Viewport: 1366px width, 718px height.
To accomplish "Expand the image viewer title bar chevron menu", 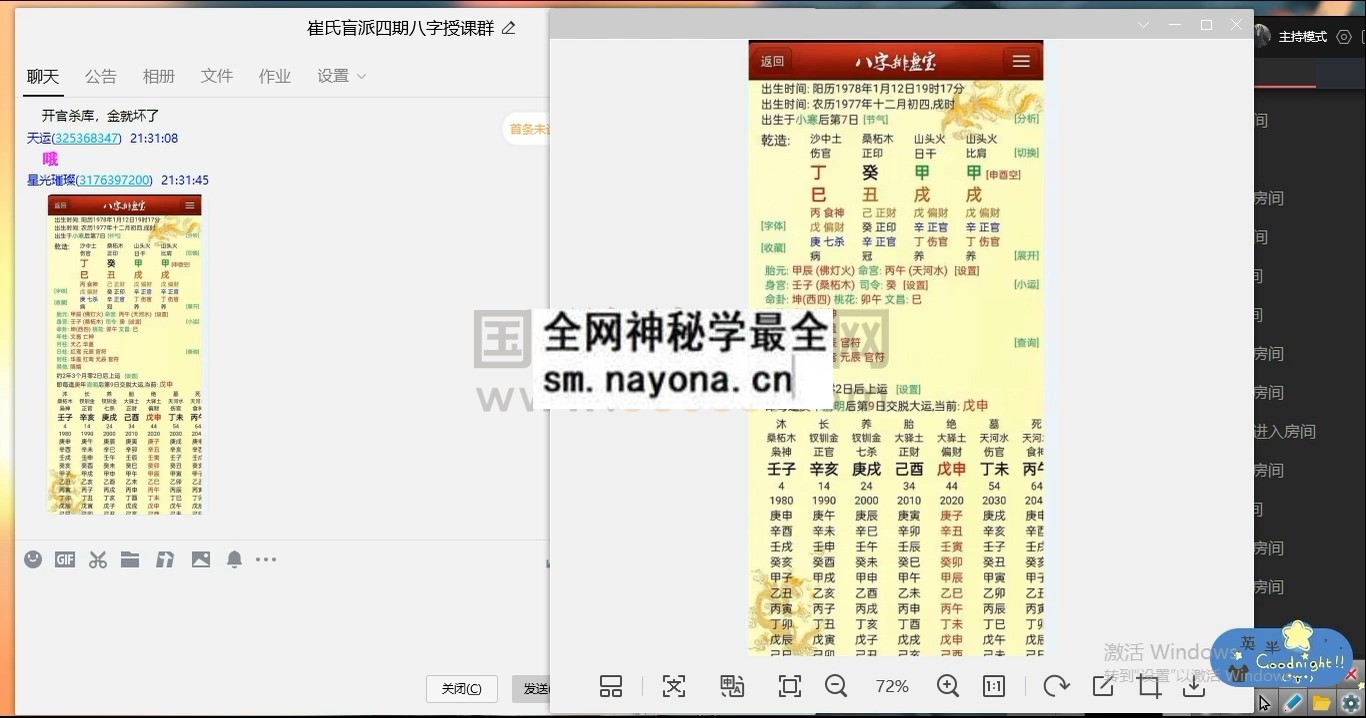I will pos(1144,25).
